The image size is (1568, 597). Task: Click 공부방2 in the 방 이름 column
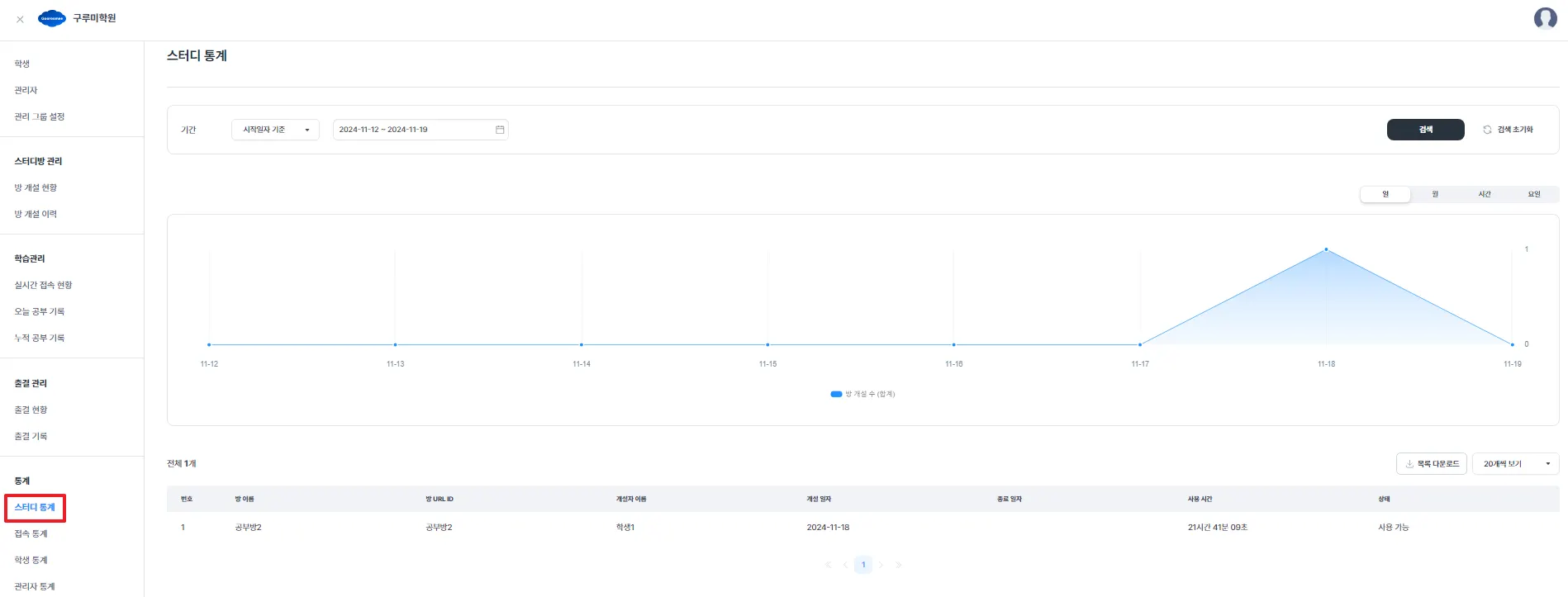pyautogui.click(x=248, y=527)
